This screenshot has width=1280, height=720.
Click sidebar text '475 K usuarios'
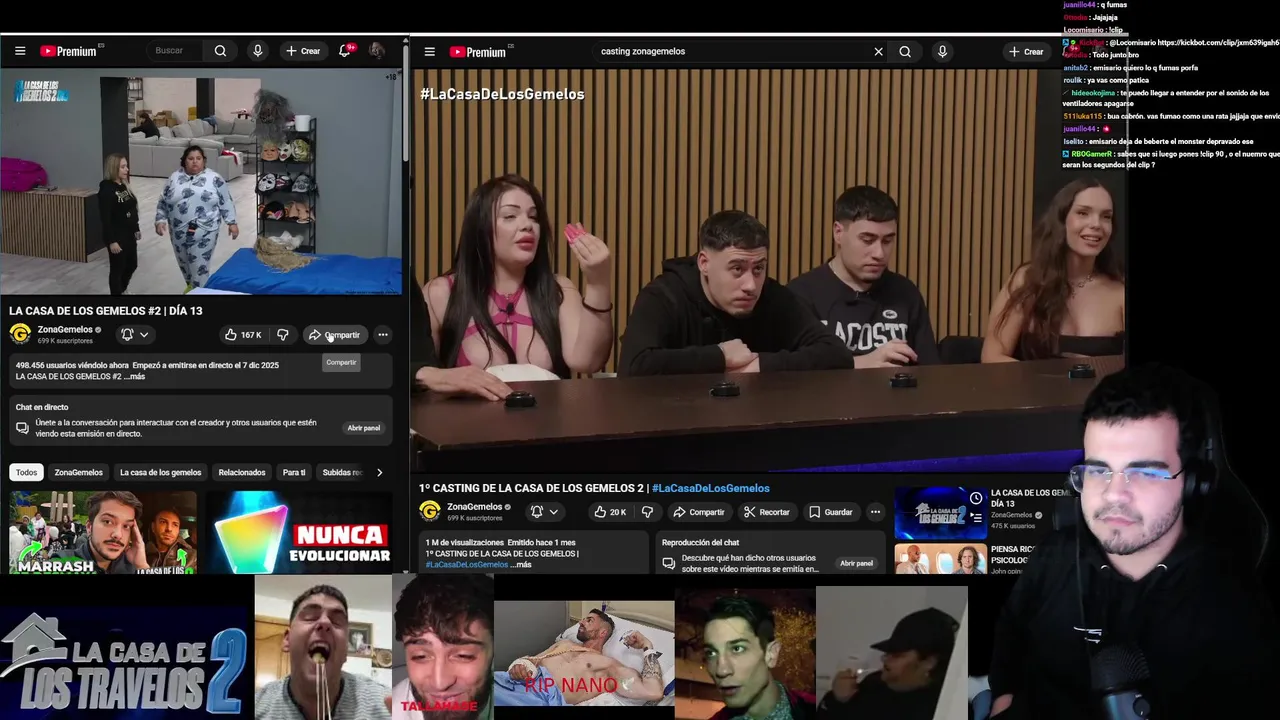click(1013, 526)
